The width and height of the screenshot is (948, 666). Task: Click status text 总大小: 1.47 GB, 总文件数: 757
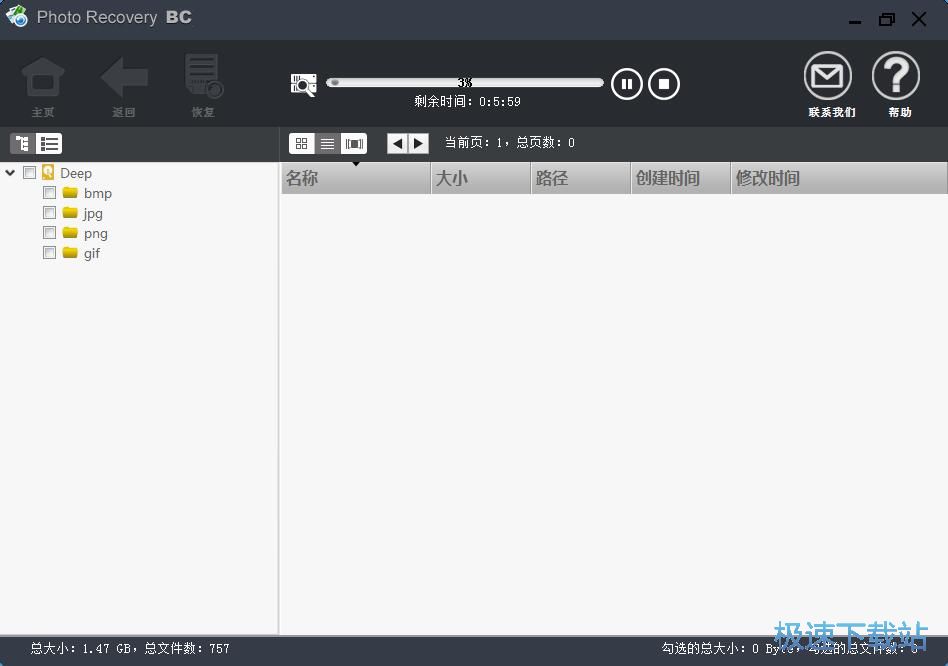click(130, 648)
